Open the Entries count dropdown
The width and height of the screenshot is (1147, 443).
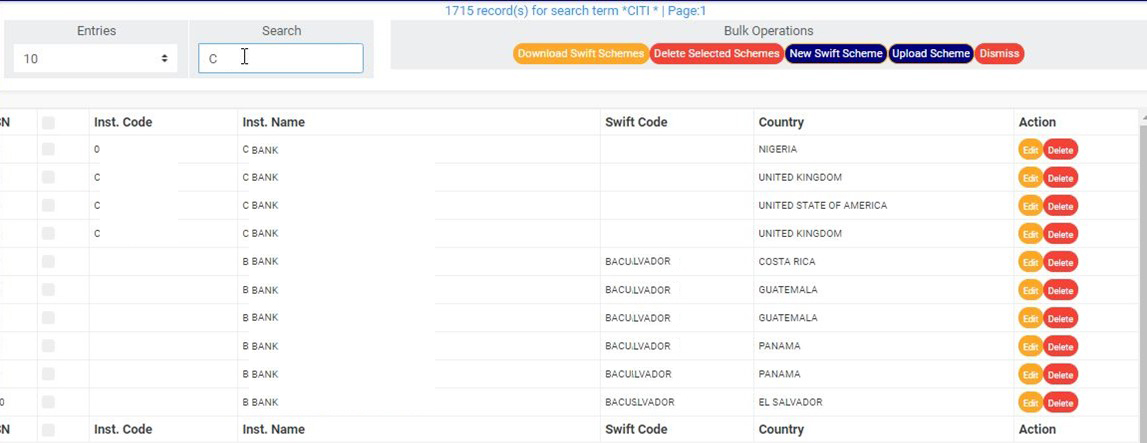pos(95,59)
